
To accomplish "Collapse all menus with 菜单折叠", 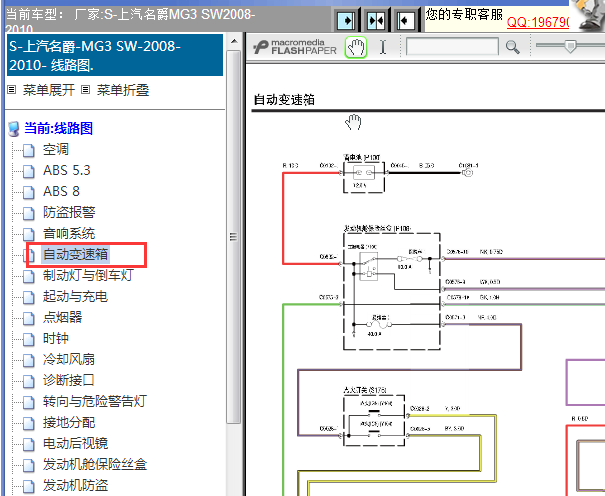I will pyautogui.click(x=123, y=90).
